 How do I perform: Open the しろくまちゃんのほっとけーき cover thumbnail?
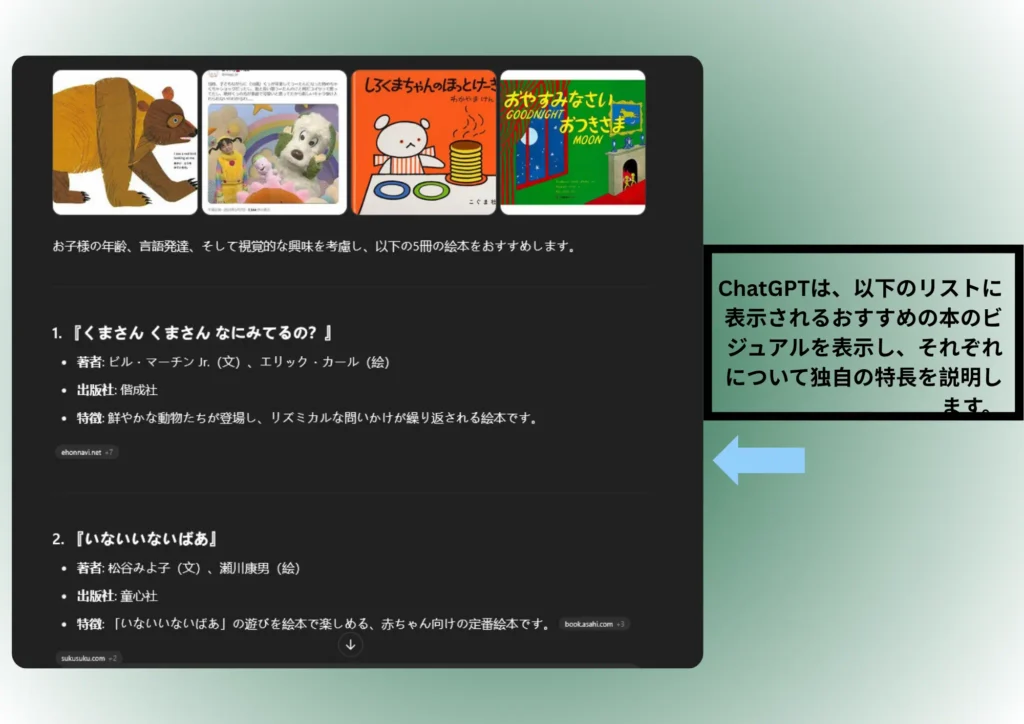click(424, 142)
